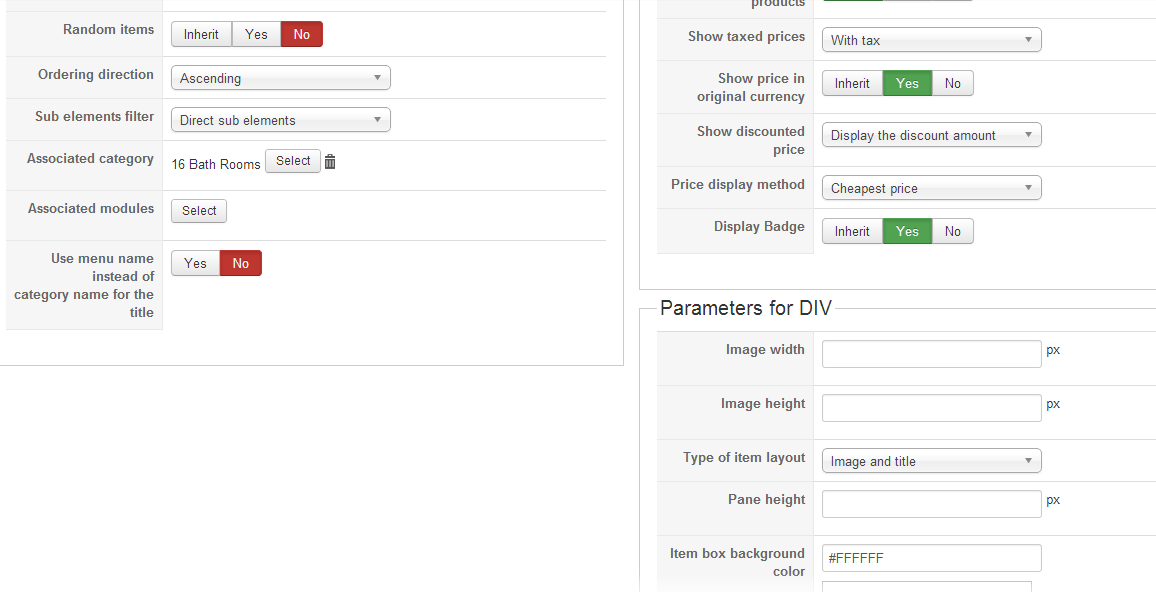
Task: Edit the Item box background color field
Action: 931,558
